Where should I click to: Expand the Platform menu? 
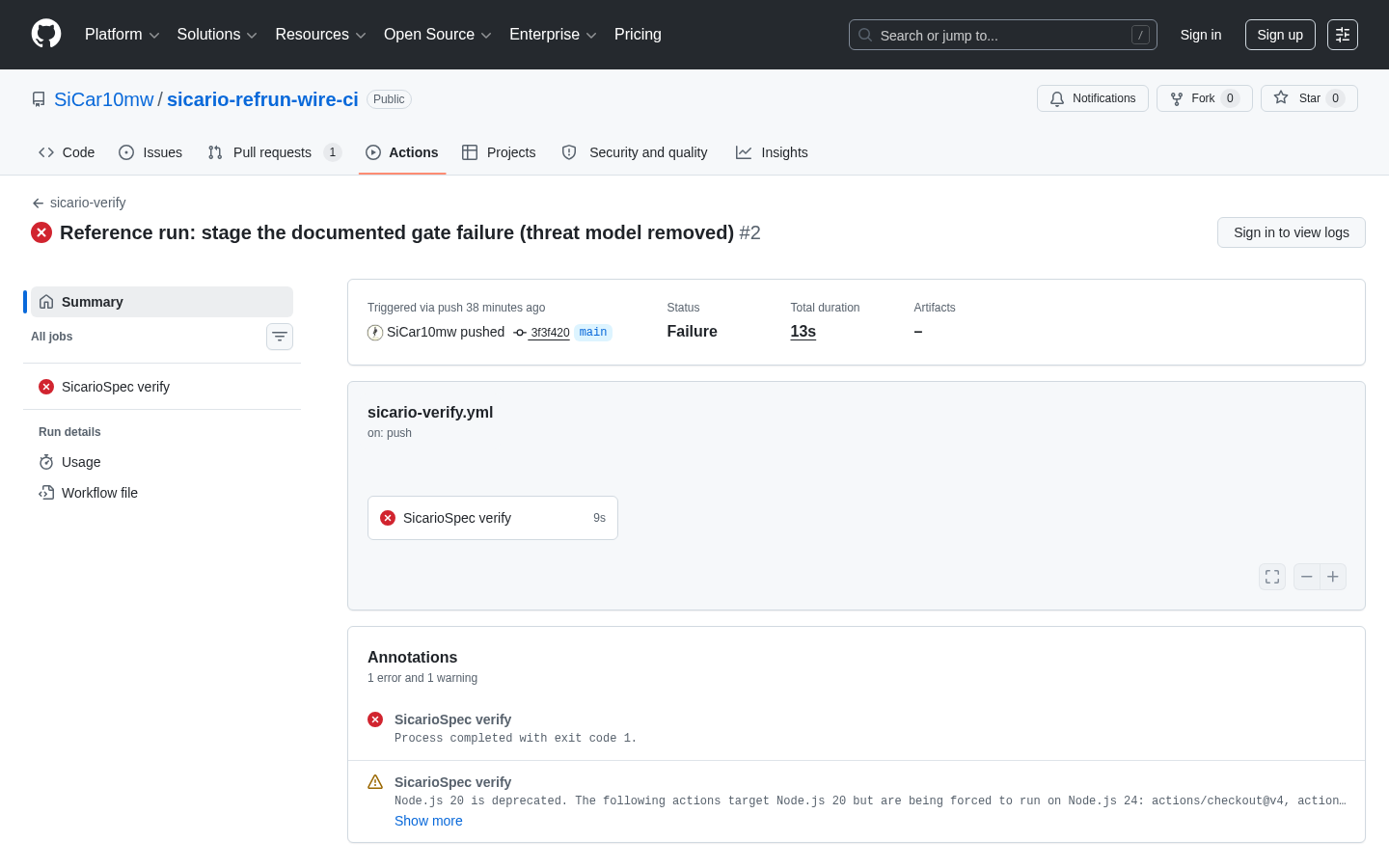(x=122, y=35)
